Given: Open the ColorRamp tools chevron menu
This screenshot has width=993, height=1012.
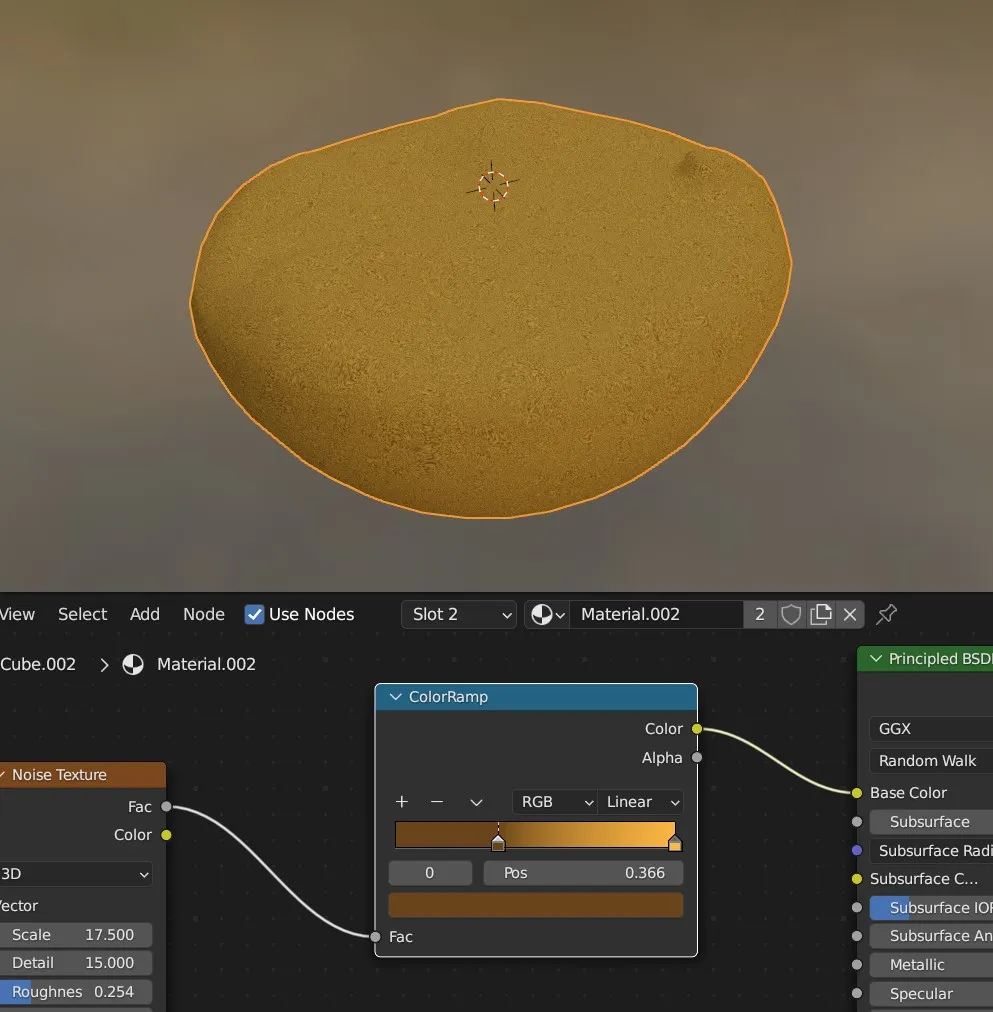Looking at the screenshot, I should point(476,802).
